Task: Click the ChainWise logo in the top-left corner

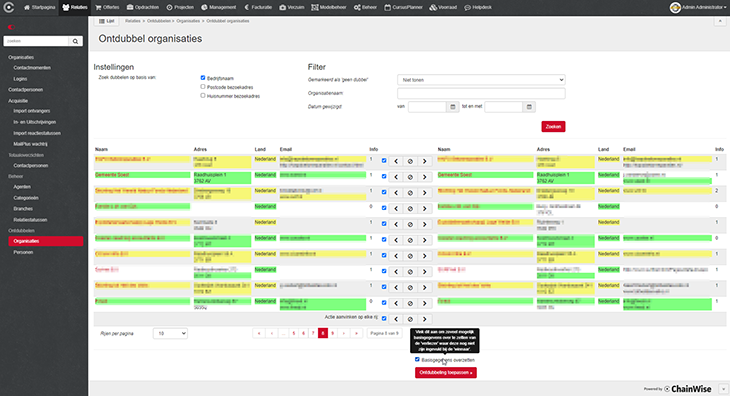Action: (9, 7)
